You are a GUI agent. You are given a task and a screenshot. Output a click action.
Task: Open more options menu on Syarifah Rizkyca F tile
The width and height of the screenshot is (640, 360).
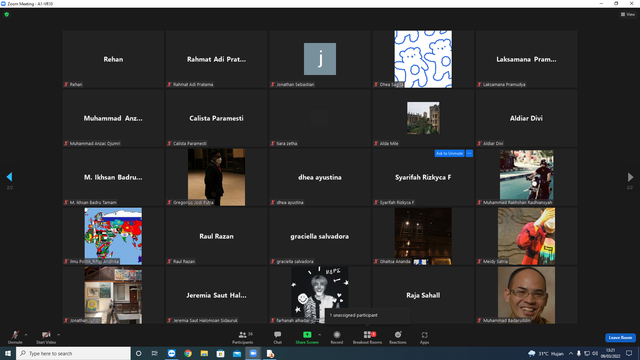tap(469, 153)
